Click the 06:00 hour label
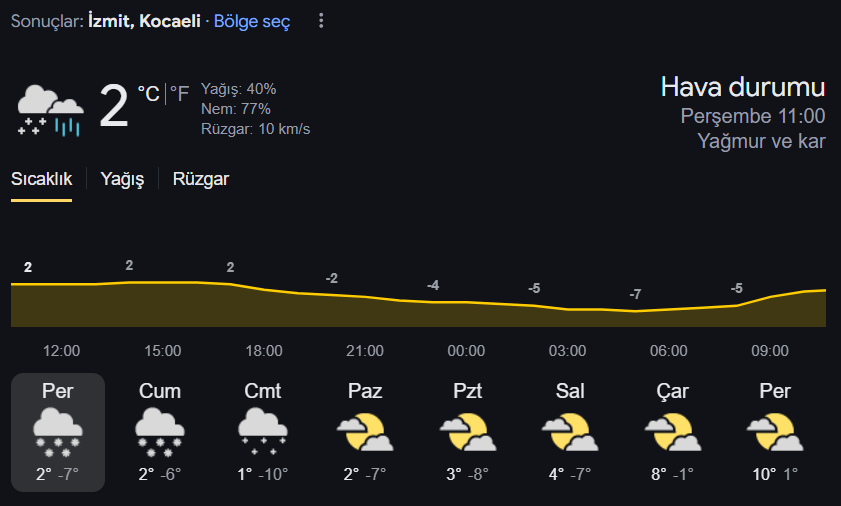 668,351
